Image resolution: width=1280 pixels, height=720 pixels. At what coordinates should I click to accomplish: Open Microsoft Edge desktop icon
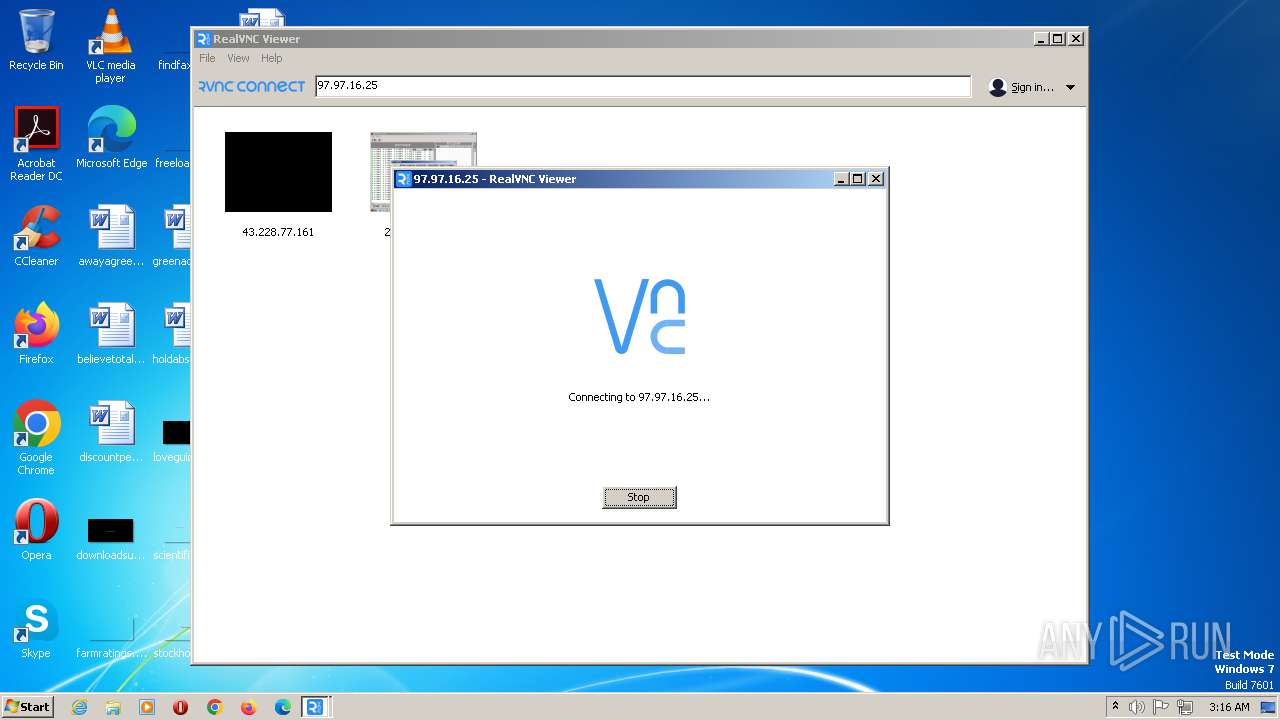point(111,138)
